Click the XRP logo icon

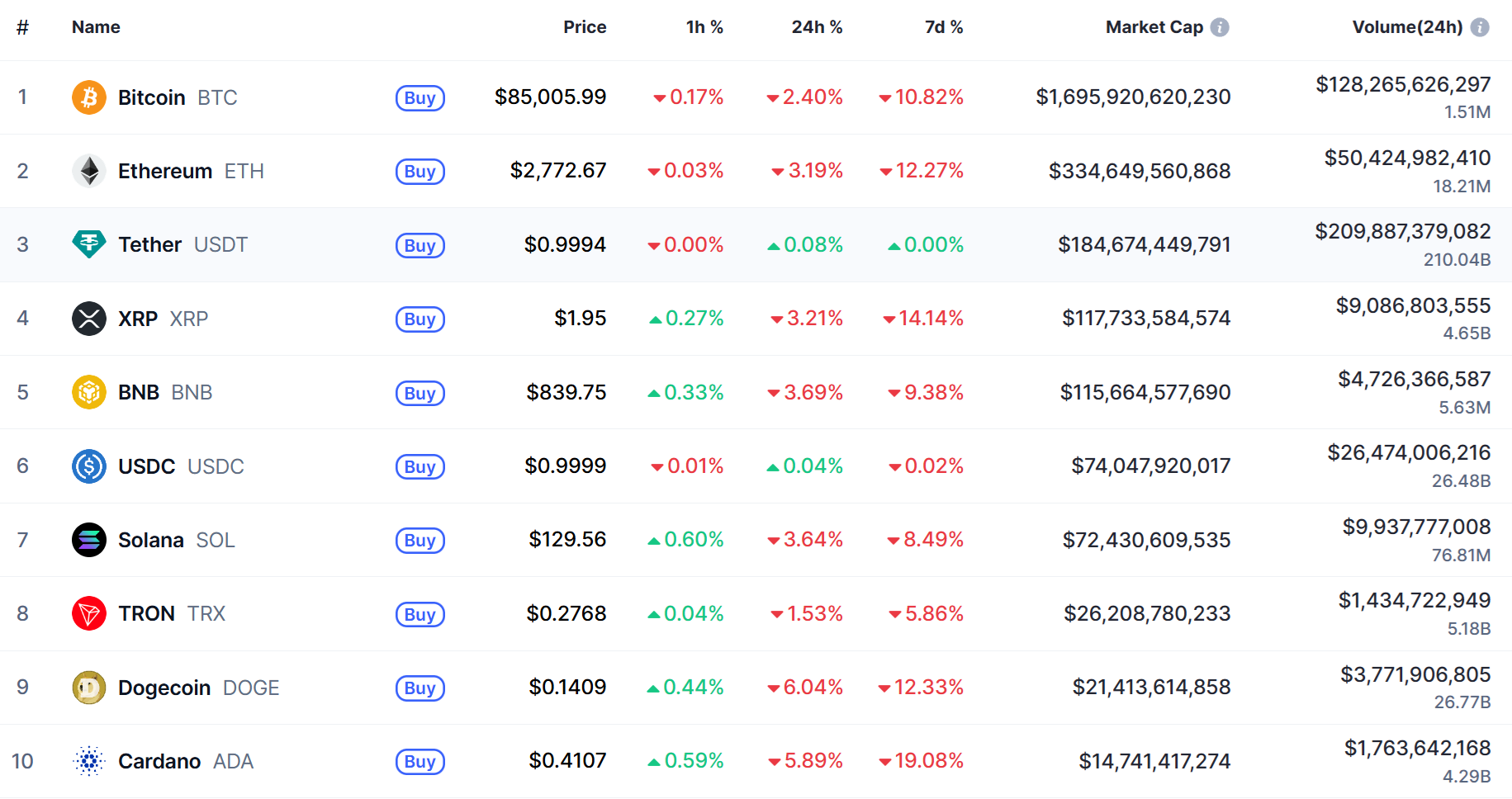pyautogui.click(x=89, y=319)
